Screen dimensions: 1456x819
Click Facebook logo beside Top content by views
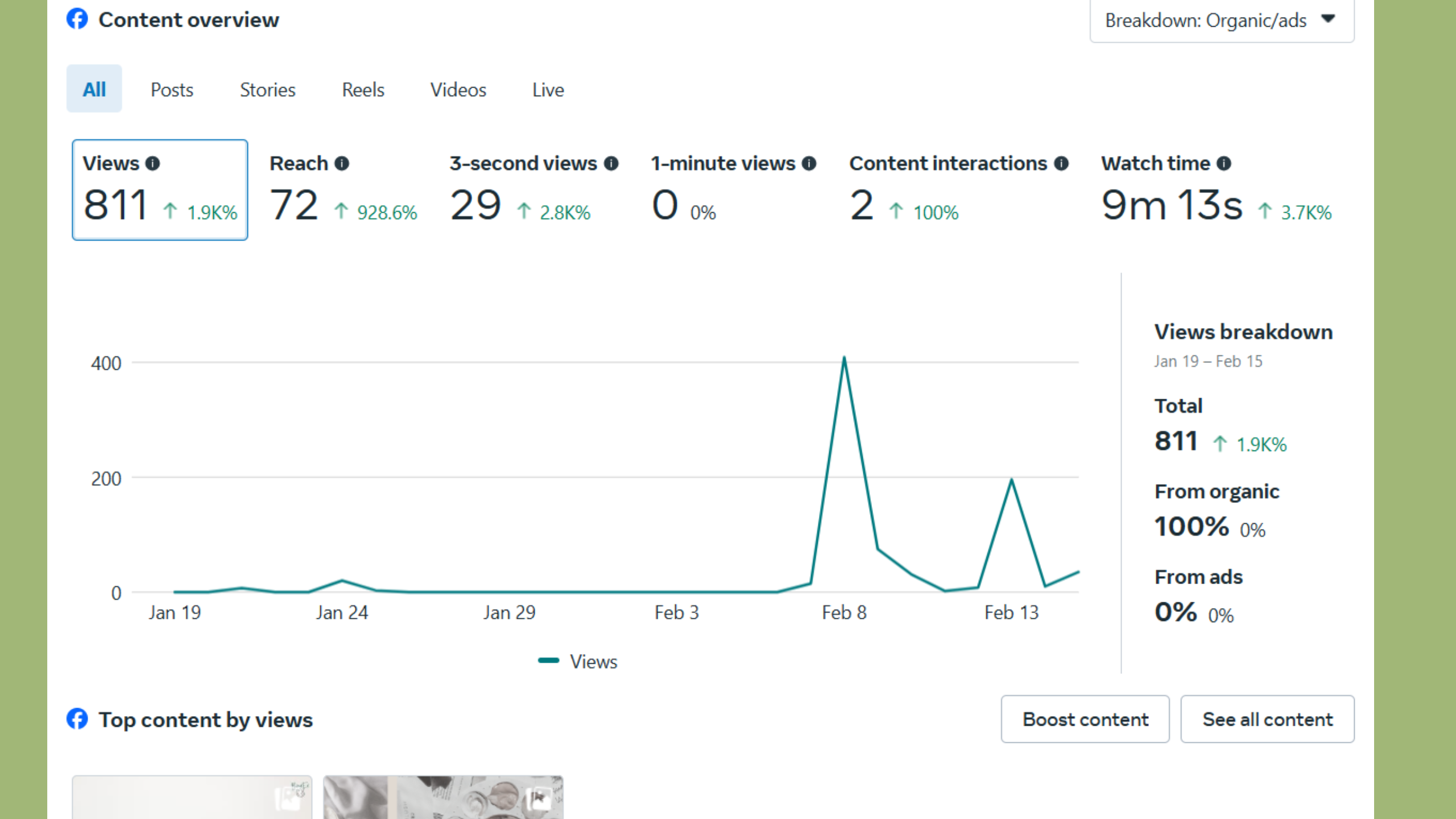tap(77, 719)
